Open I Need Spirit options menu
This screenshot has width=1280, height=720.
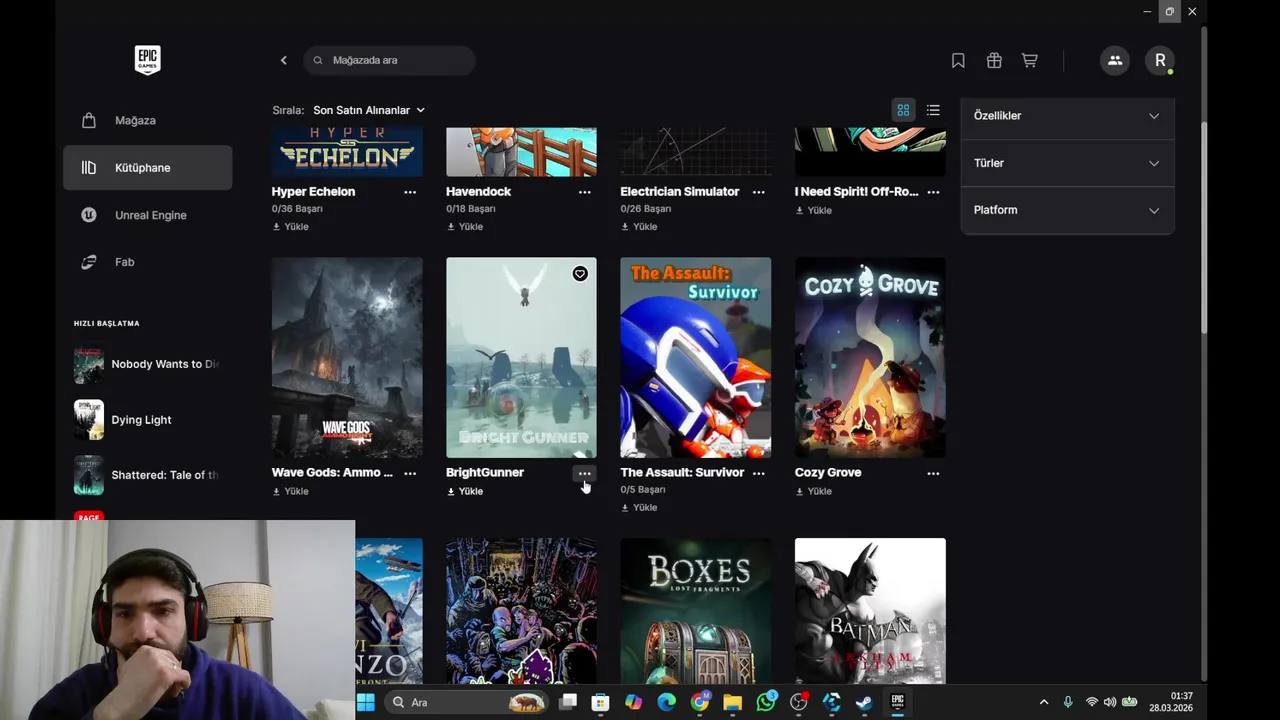pyautogui.click(x=933, y=192)
